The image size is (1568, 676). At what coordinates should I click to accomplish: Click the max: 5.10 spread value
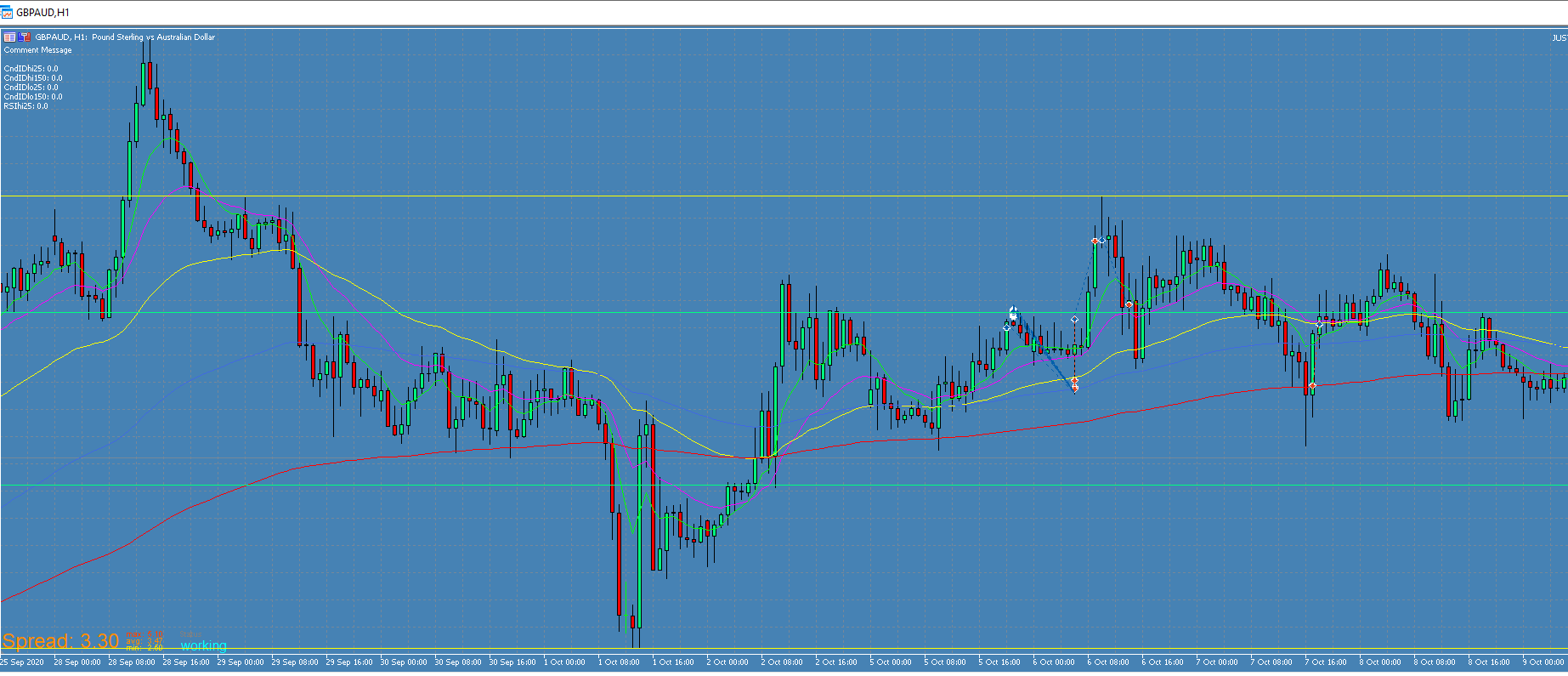click(144, 634)
